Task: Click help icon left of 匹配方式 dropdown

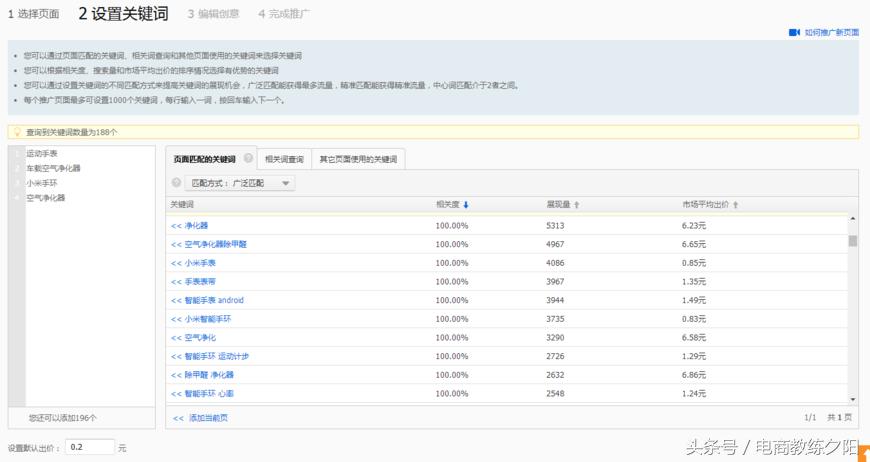Action: [x=176, y=182]
